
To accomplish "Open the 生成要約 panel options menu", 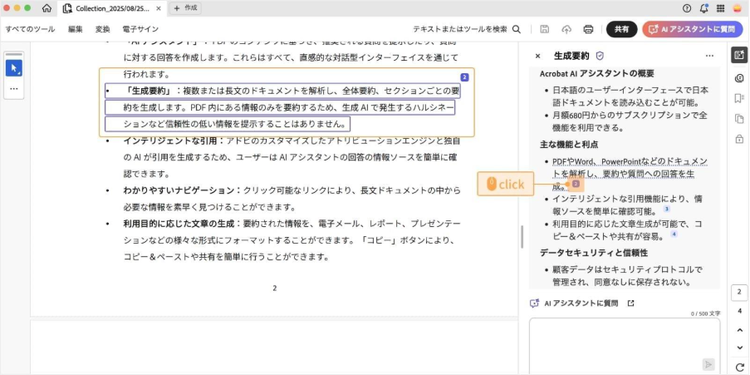I will [709, 56].
